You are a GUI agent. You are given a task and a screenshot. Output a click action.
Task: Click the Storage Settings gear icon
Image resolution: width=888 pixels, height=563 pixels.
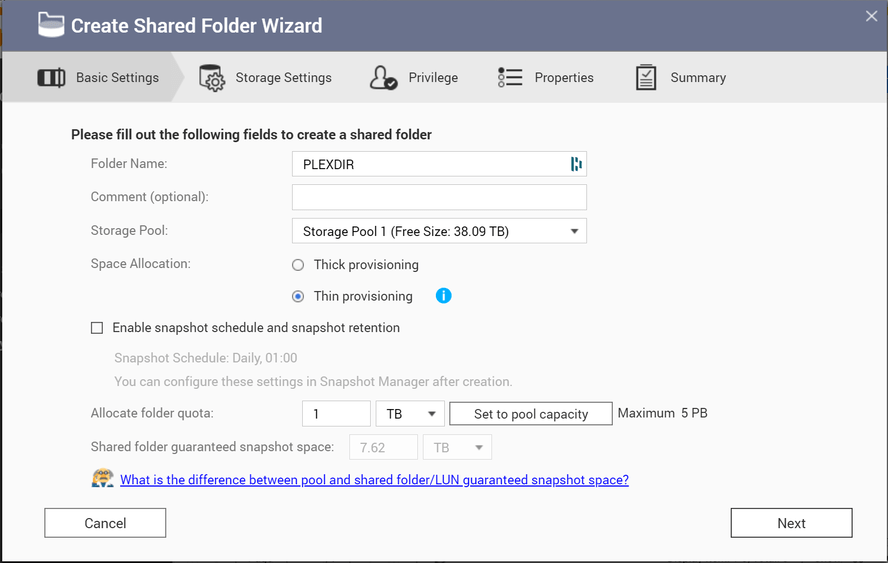pyautogui.click(x=212, y=78)
